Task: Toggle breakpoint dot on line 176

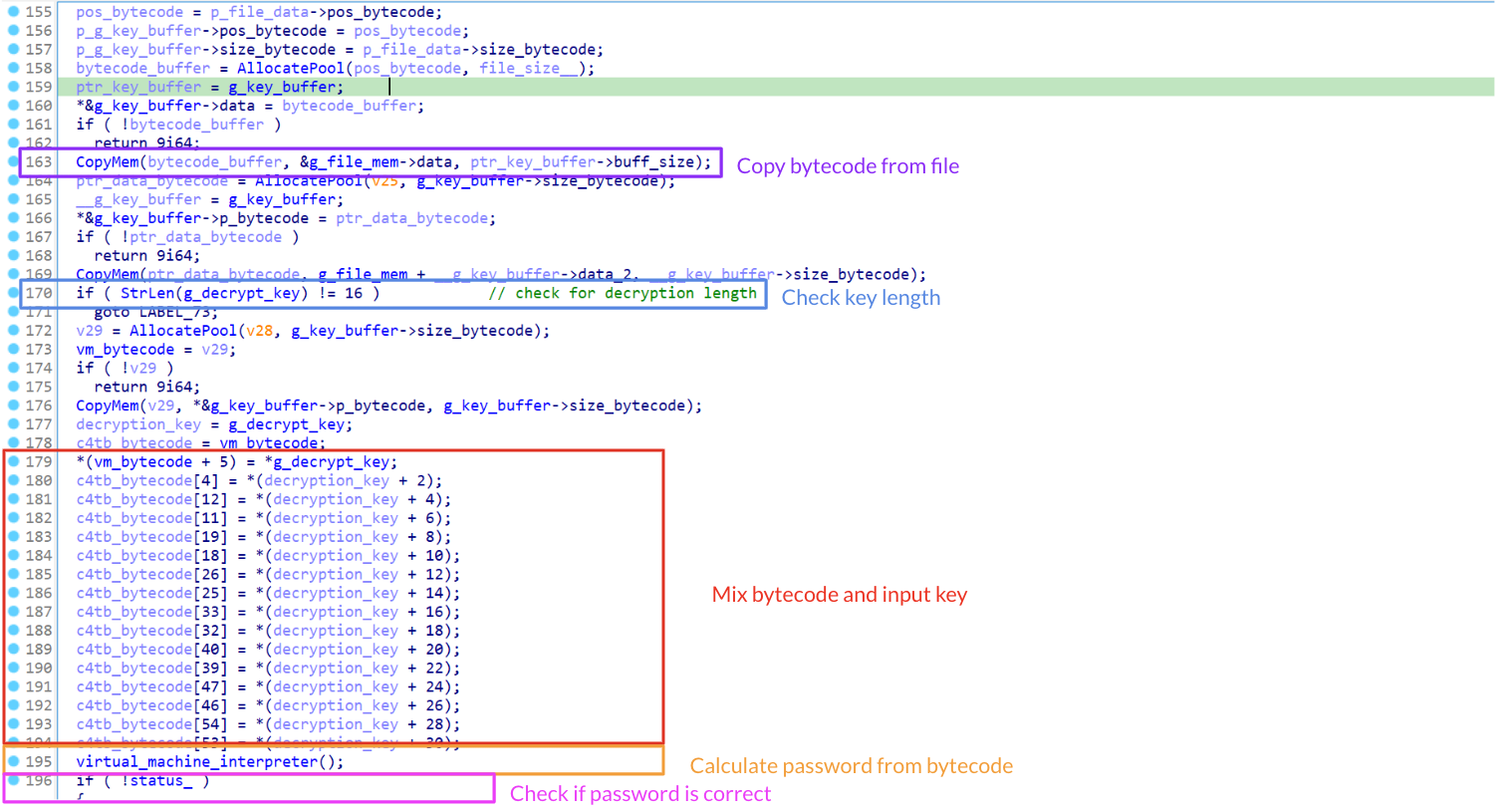Action: tap(14, 405)
